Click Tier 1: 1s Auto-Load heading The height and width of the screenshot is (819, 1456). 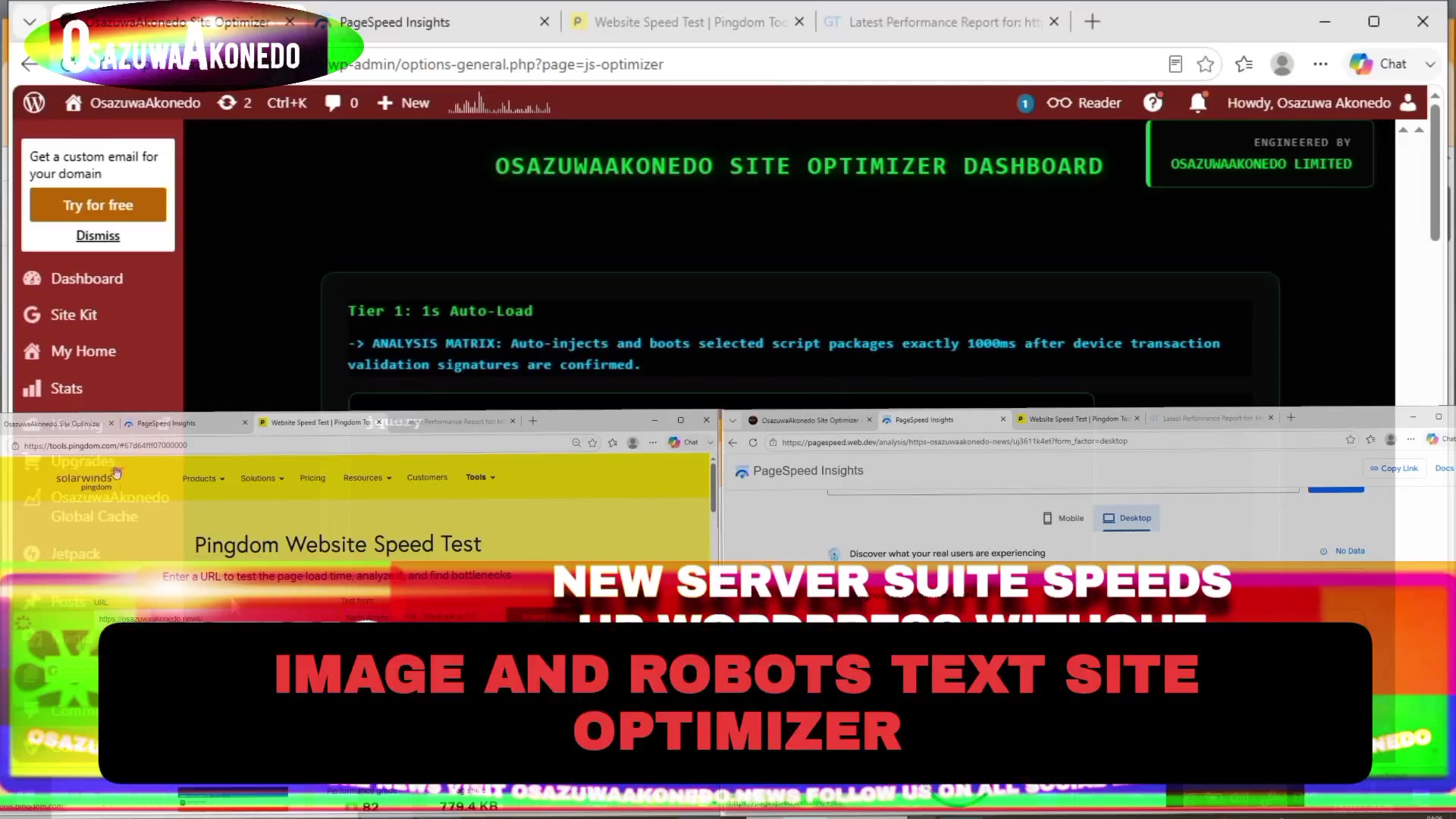coord(440,311)
